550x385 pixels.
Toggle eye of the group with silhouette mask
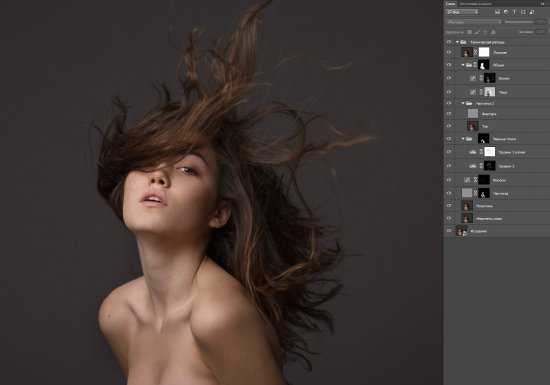pos(449,65)
